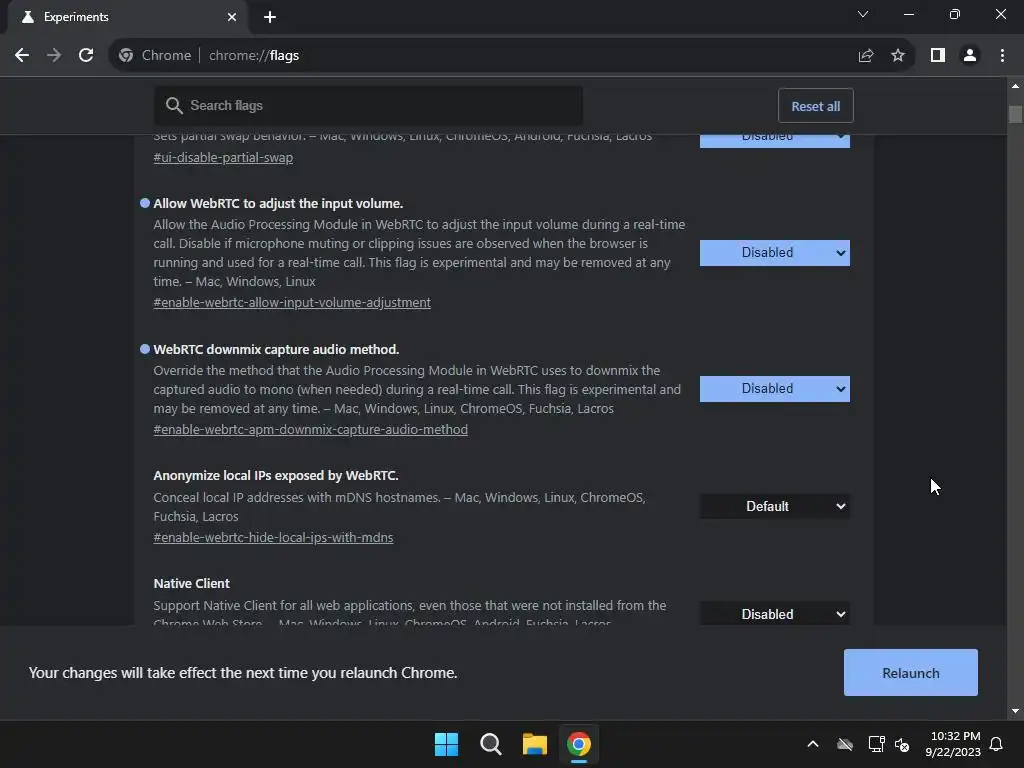The width and height of the screenshot is (1024, 768).
Task: Click the magnifier icon in Search flags
Action: pos(174,106)
